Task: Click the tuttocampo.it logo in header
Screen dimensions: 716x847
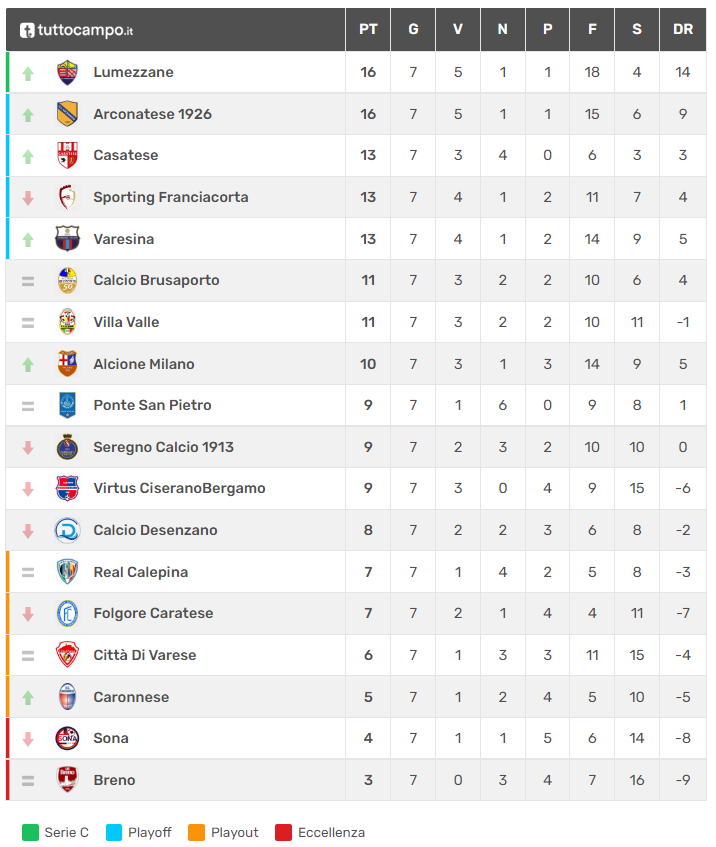Action: [76, 30]
